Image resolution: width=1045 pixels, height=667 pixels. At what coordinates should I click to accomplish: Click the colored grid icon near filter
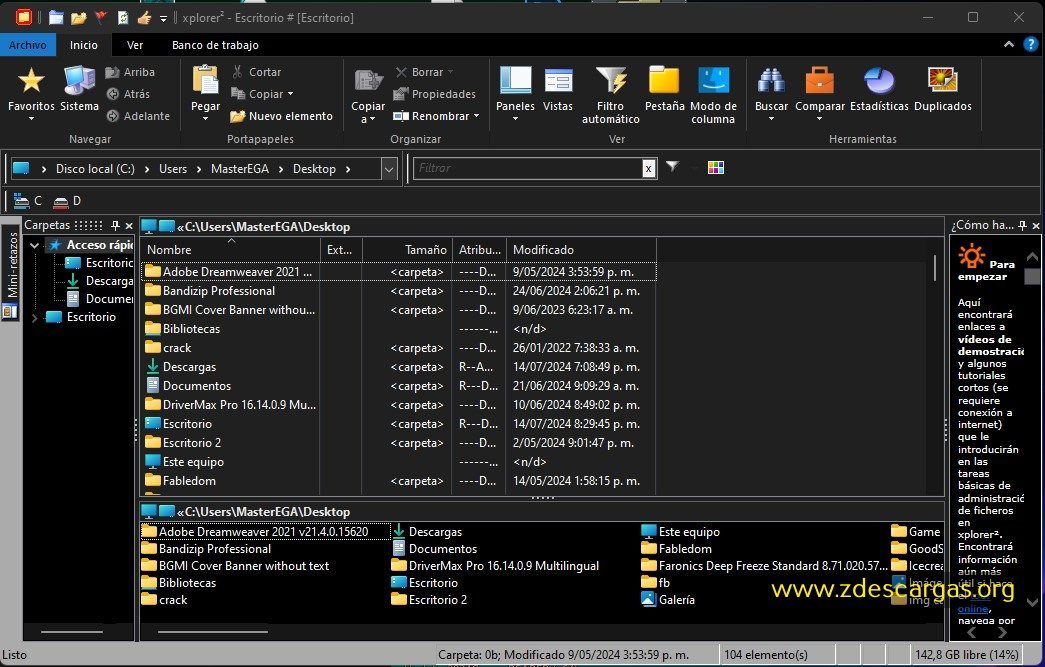coord(716,167)
